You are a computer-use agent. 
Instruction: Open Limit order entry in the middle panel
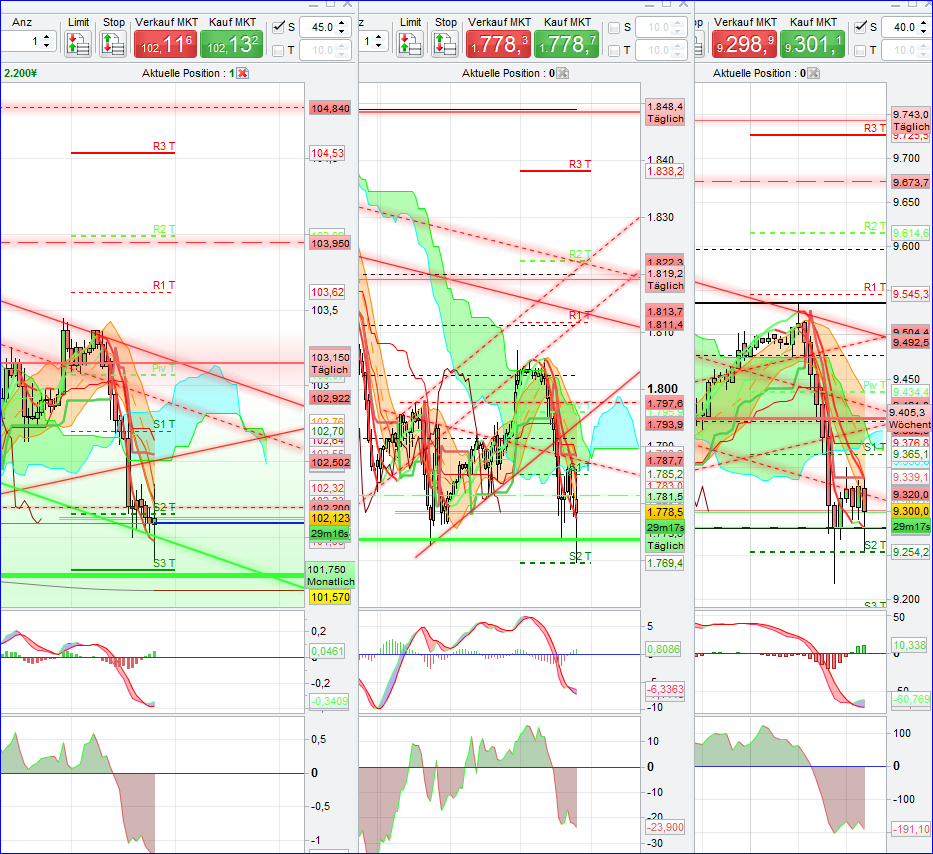pos(410,43)
